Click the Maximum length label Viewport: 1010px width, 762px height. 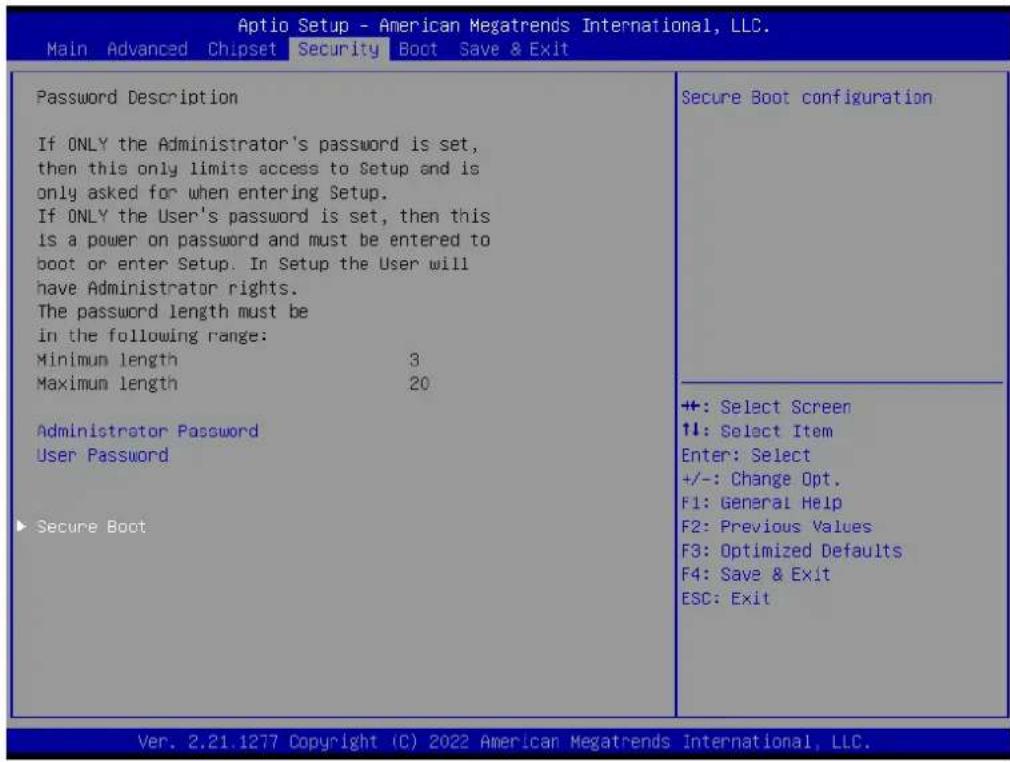pos(107,383)
